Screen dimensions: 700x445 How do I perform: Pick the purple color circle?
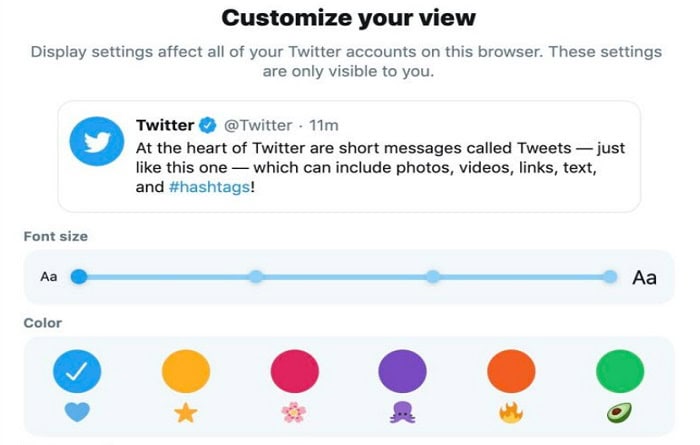(402, 371)
